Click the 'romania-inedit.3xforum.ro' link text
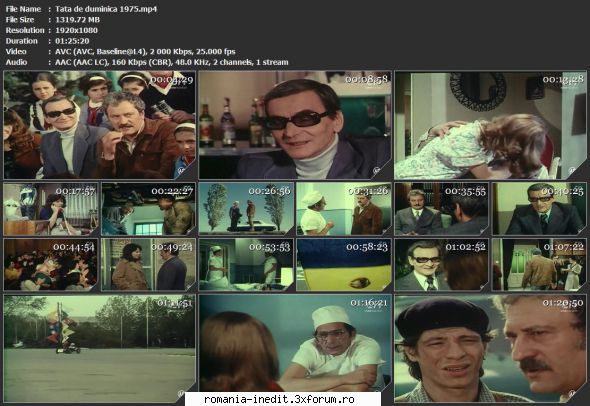 [279, 399]
